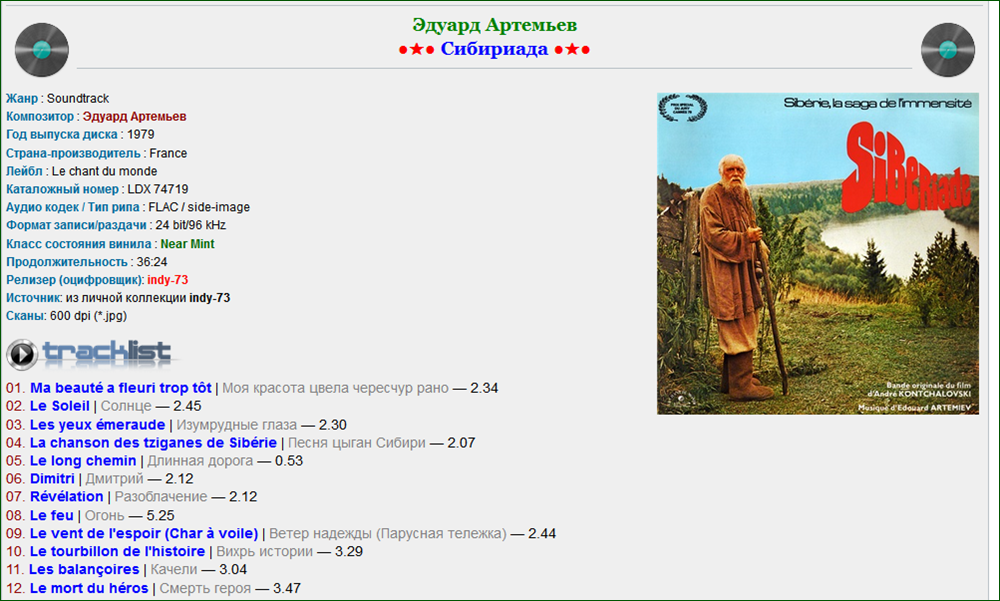Select the 24 bit/96 kHz format value
The height and width of the screenshot is (601, 1000).
click(x=191, y=225)
